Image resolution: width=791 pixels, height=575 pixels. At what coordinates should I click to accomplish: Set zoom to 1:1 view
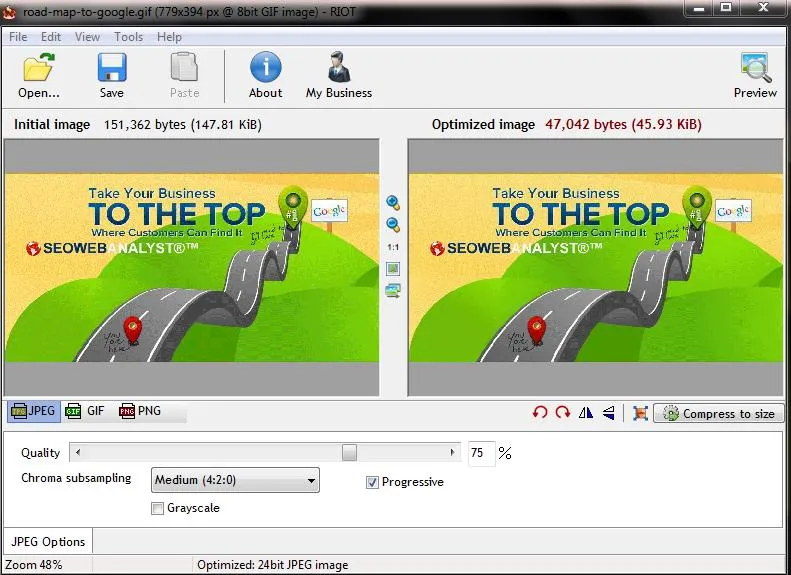pos(393,247)
